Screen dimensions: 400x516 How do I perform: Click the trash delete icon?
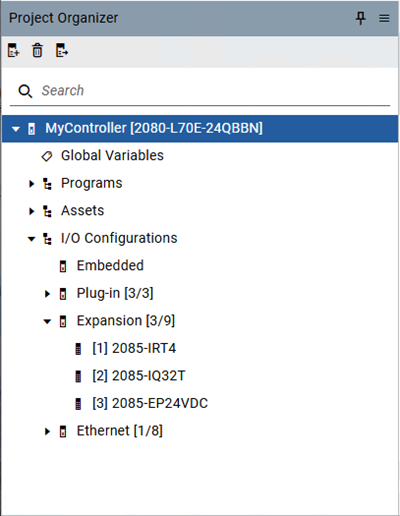[x=37, y=50]
